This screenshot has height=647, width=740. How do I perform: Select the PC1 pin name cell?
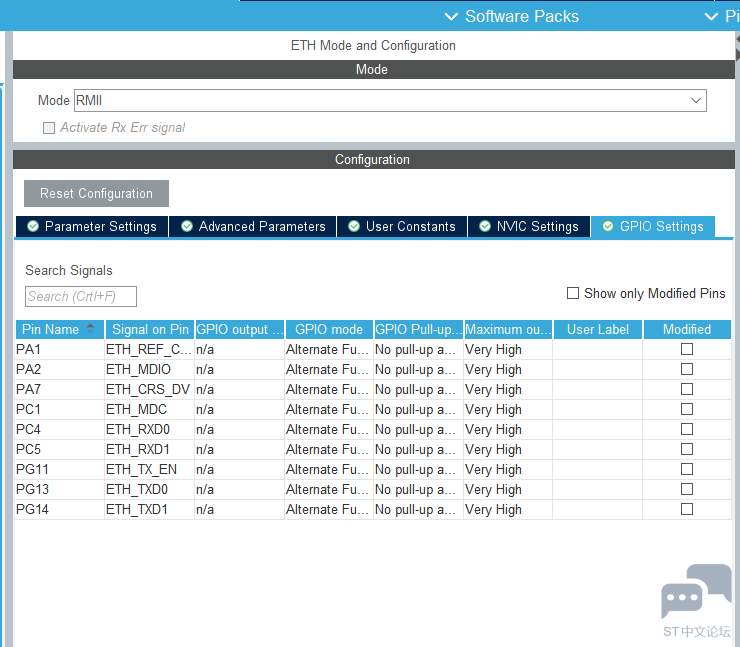pos(59,410)
